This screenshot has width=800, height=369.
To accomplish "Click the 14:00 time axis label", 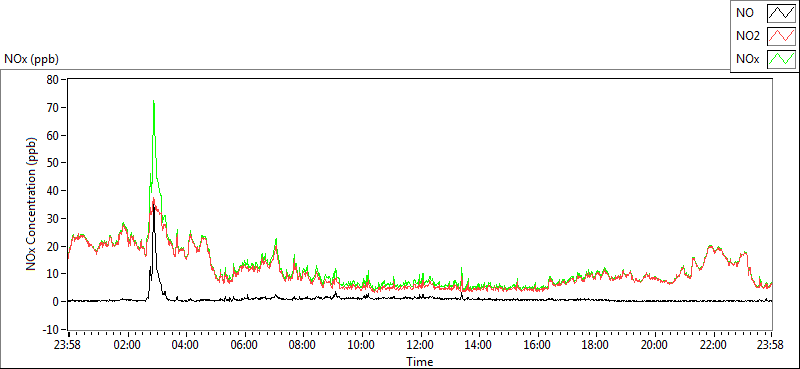I will [x=479, y=344].
